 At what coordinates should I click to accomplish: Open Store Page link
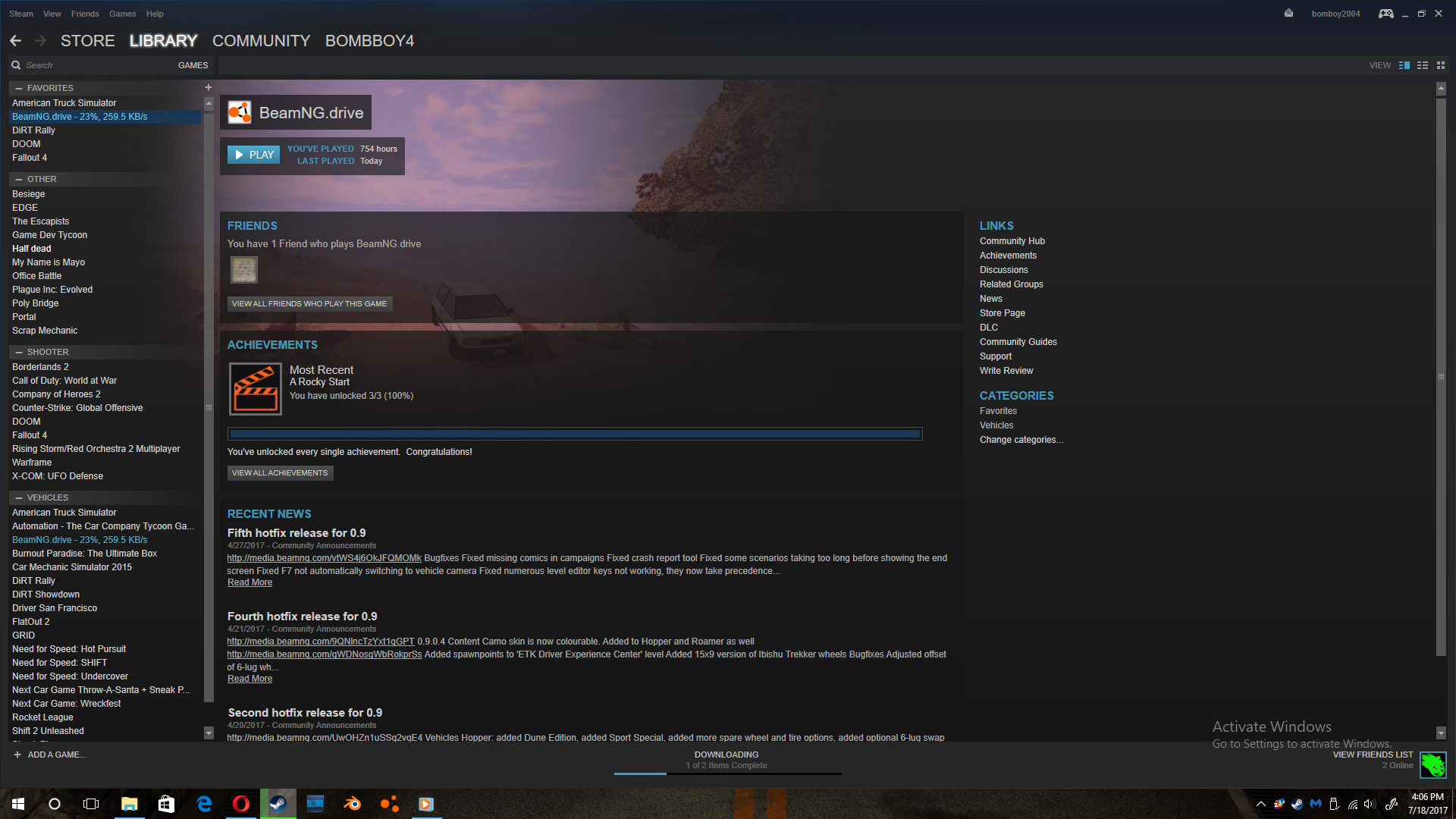tap(1003, 313)
